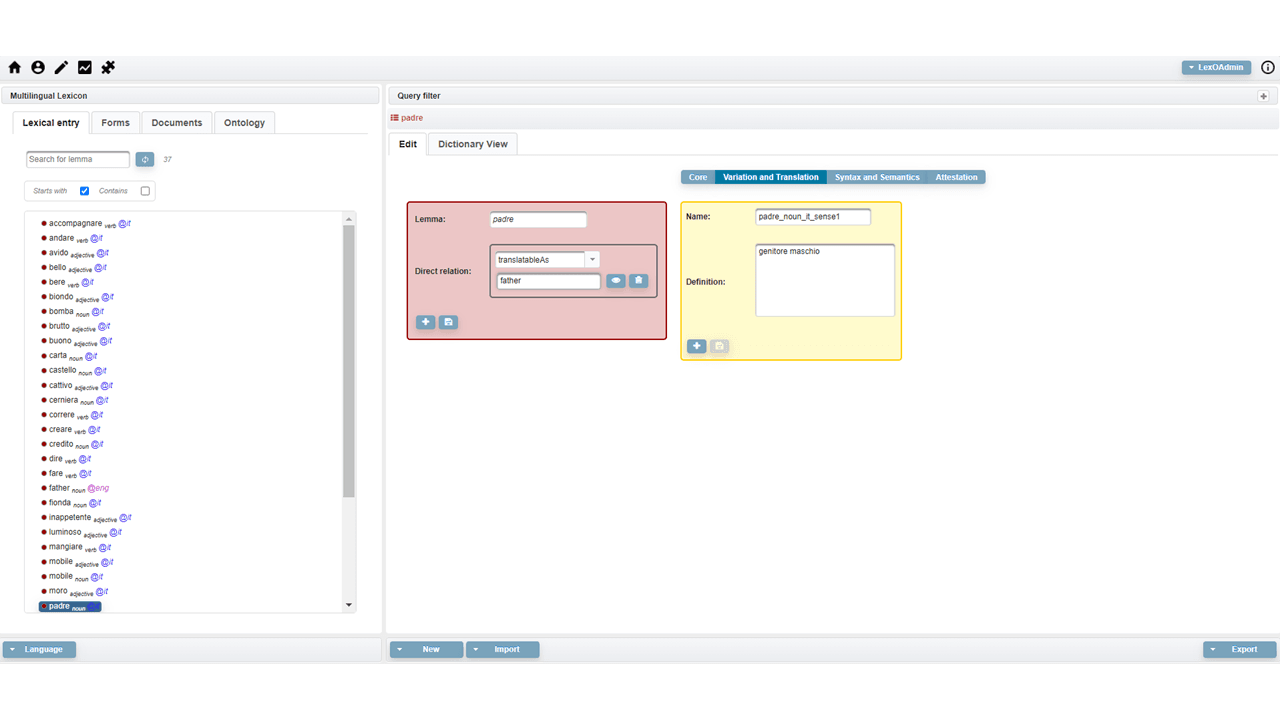Screen dimensions: 1280x720
Task: Open the Ontology tab
Action: 244,123
